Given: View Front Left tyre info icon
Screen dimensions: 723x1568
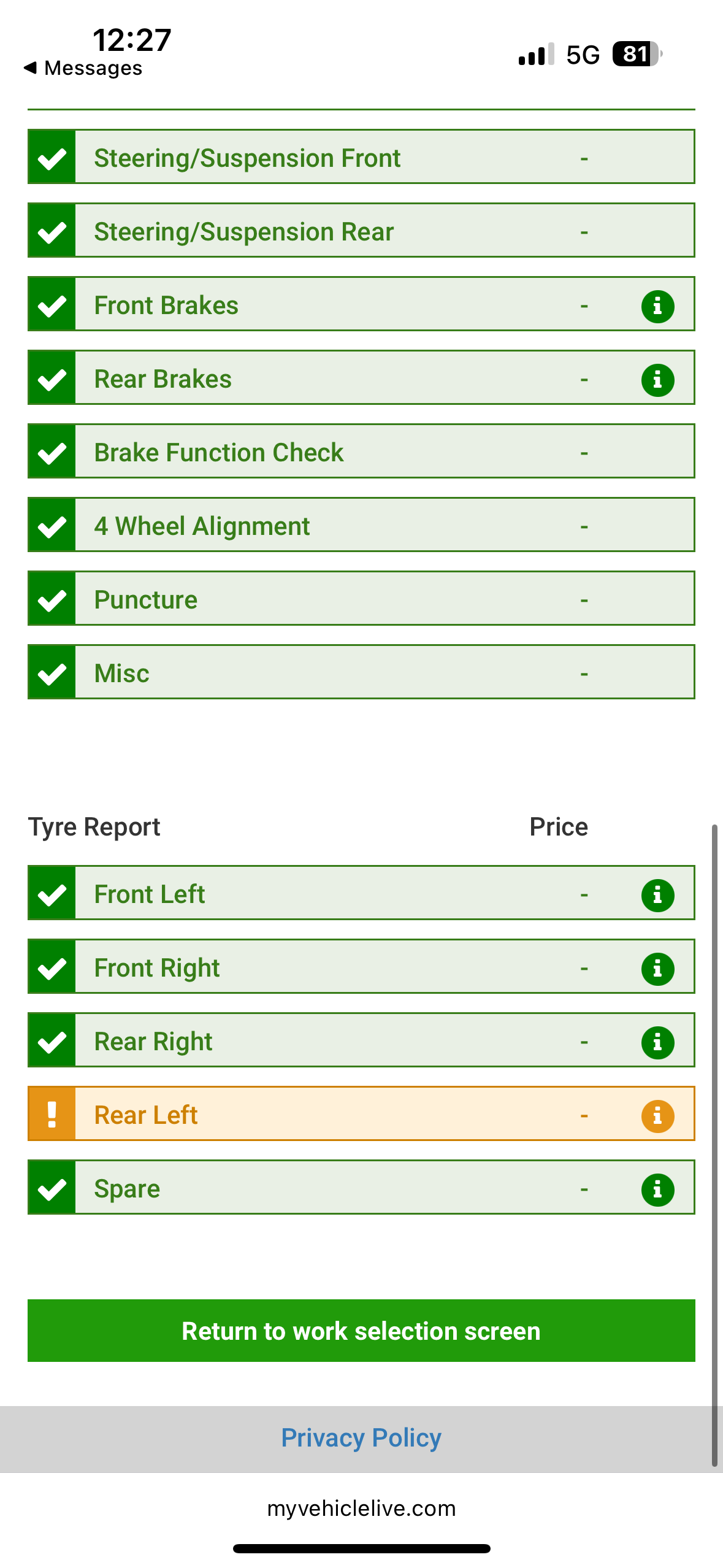Looking at the screenshot, I should coord(657,894).
